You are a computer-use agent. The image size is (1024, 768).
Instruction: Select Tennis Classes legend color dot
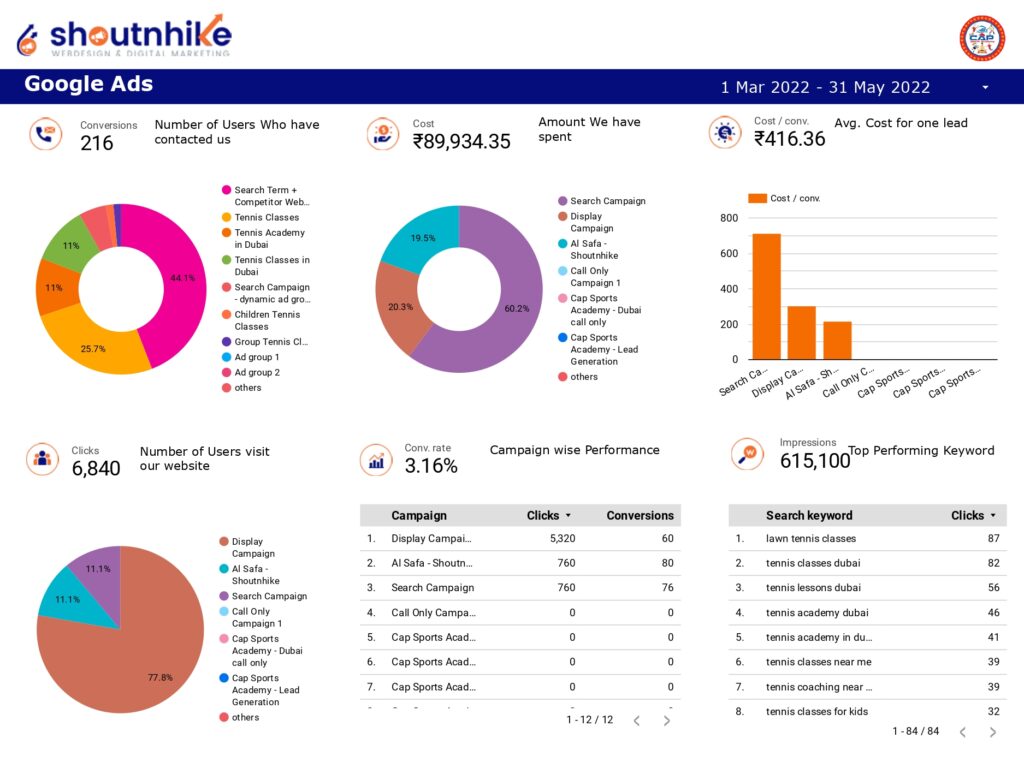click(227, 217)
